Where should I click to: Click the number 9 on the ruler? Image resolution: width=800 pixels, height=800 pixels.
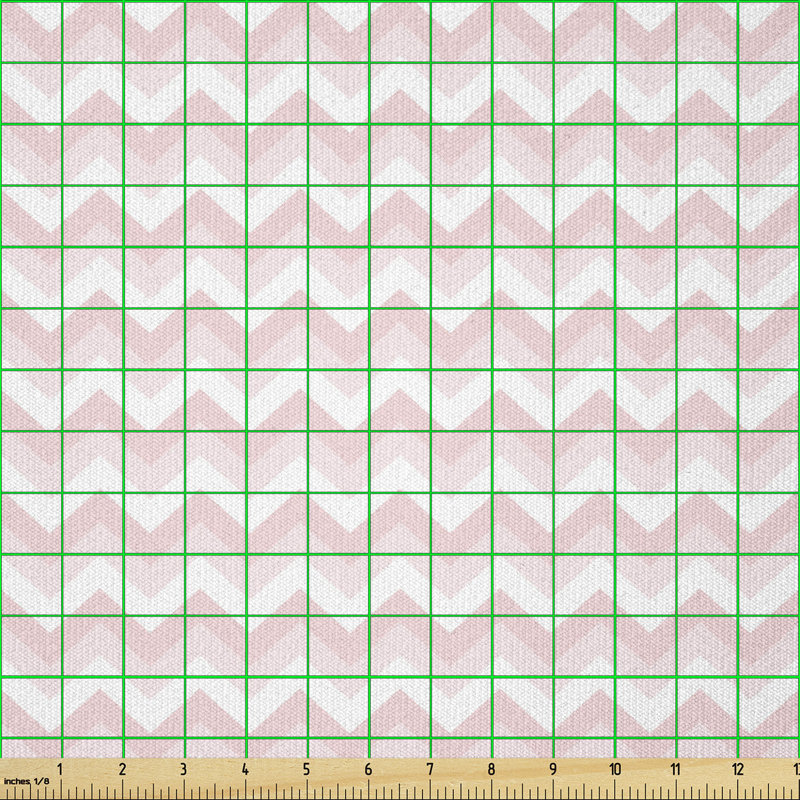pos(553,769)
